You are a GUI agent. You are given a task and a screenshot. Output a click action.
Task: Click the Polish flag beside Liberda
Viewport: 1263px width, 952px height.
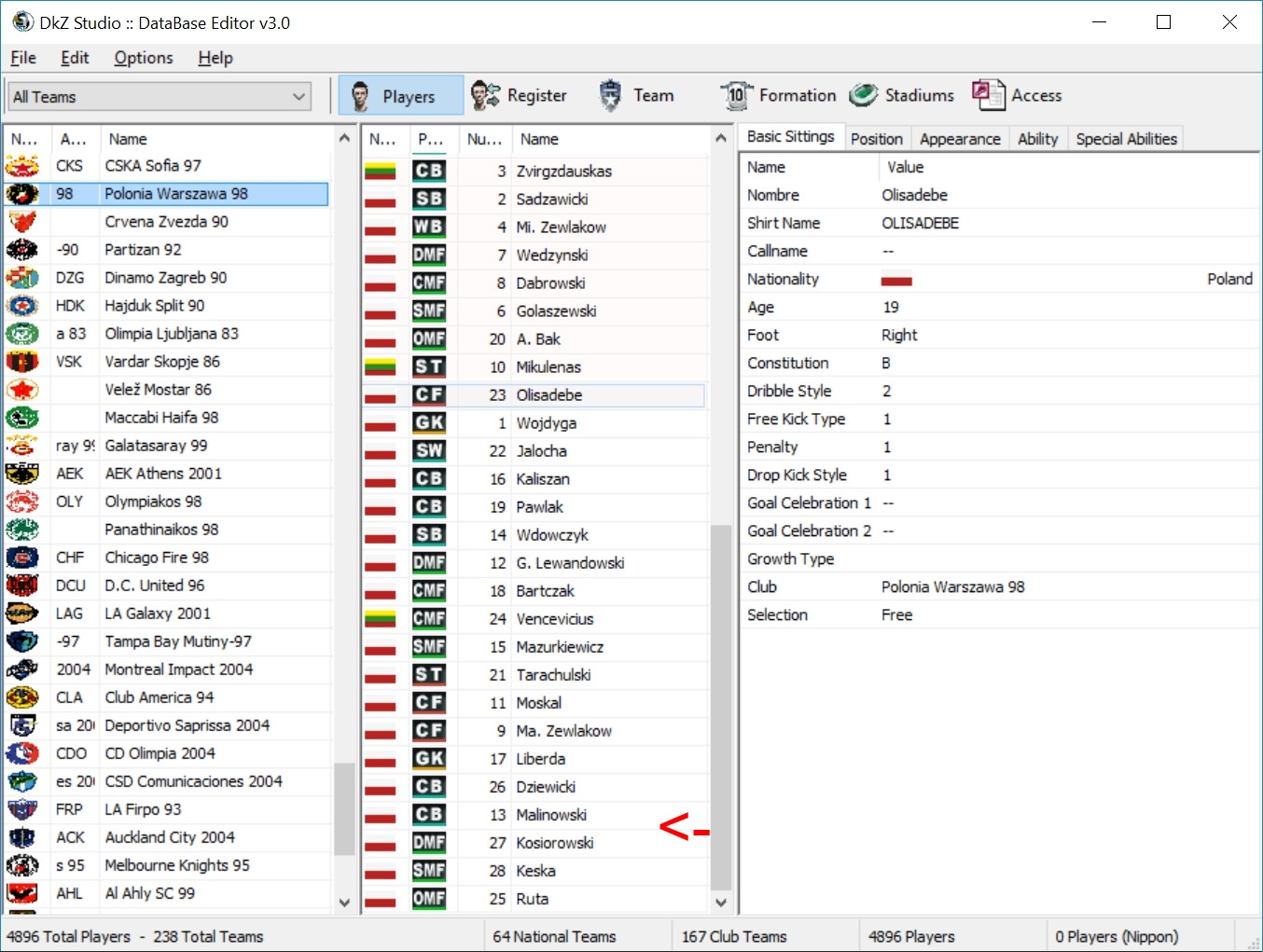tap(380, 759)
